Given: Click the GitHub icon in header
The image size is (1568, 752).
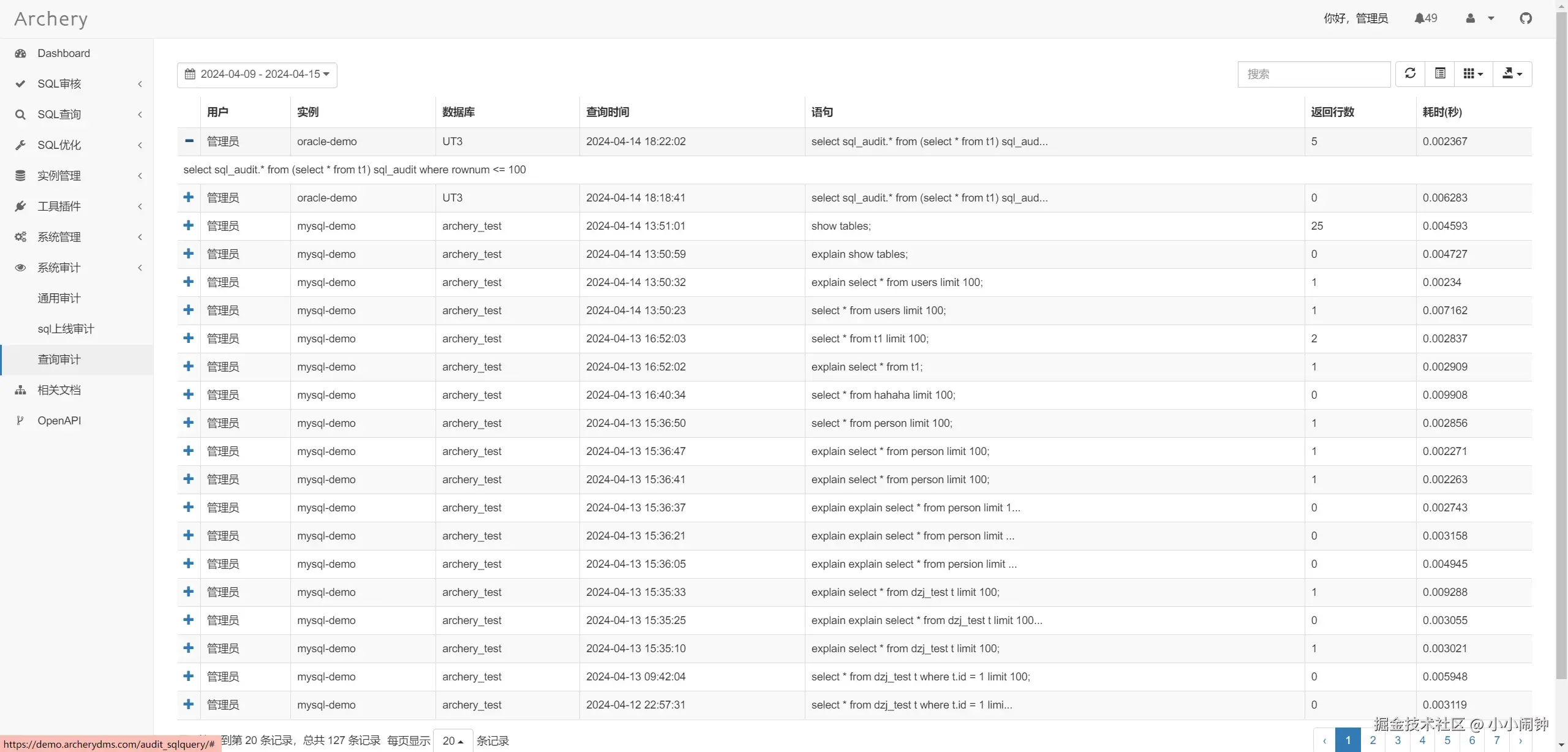Looking at the screenshot, I should 1526,18.
